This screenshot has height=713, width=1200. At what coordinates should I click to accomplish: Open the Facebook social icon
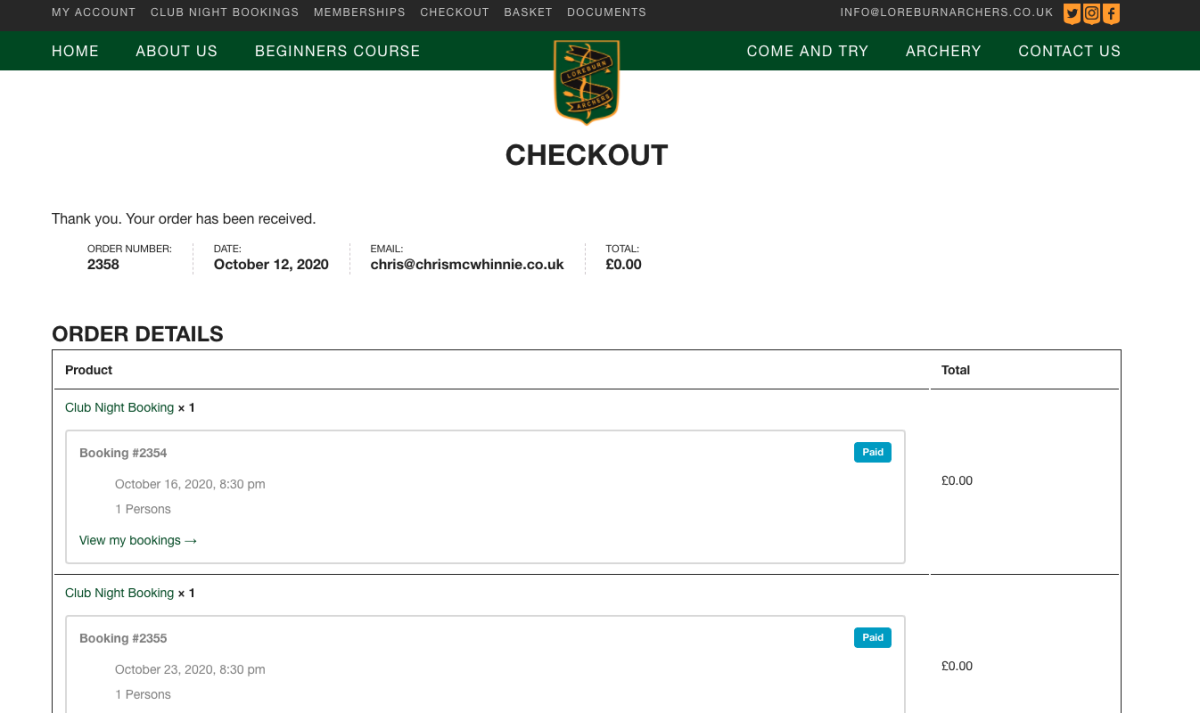[x=1111, y=14]
